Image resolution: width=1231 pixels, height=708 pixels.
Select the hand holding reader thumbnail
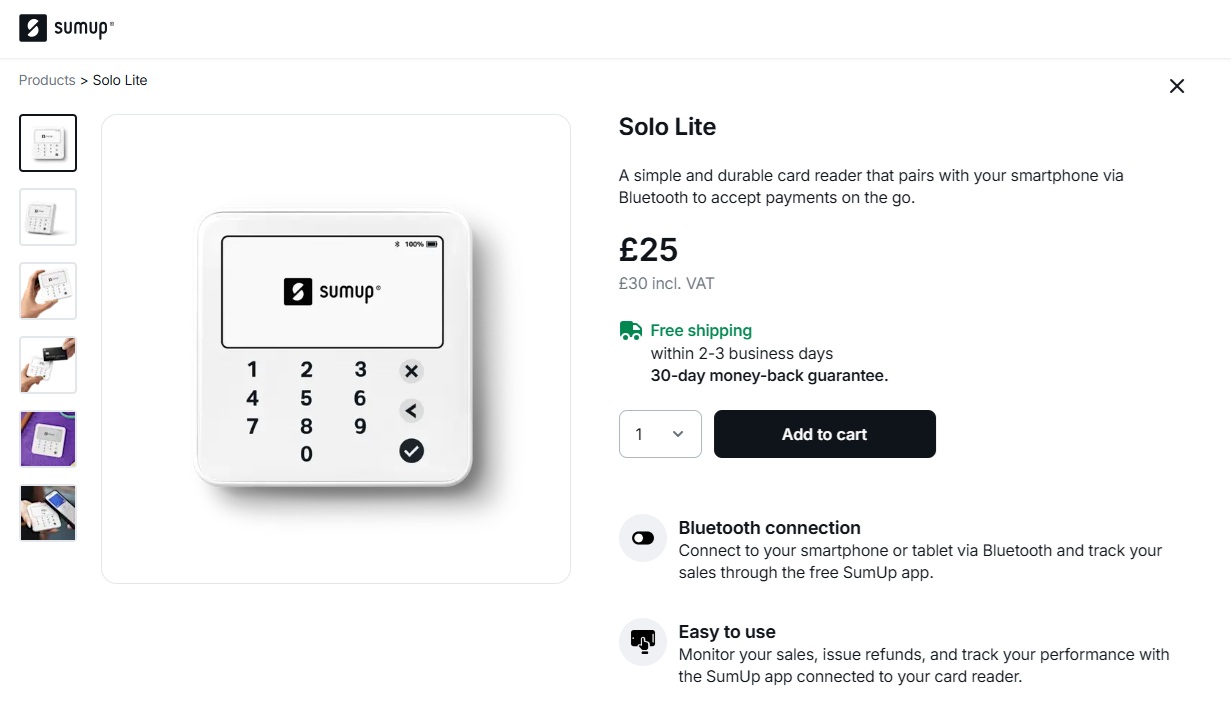pos(47,291)
